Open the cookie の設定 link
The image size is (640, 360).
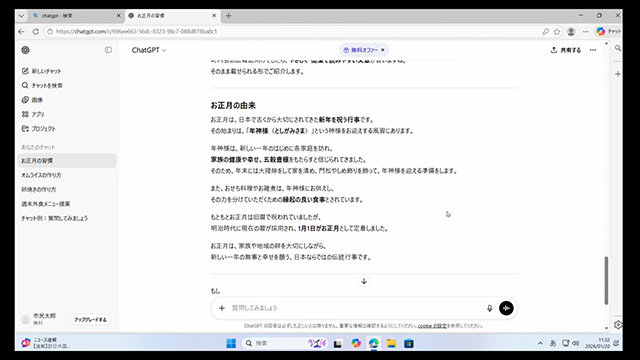[432, 326]
